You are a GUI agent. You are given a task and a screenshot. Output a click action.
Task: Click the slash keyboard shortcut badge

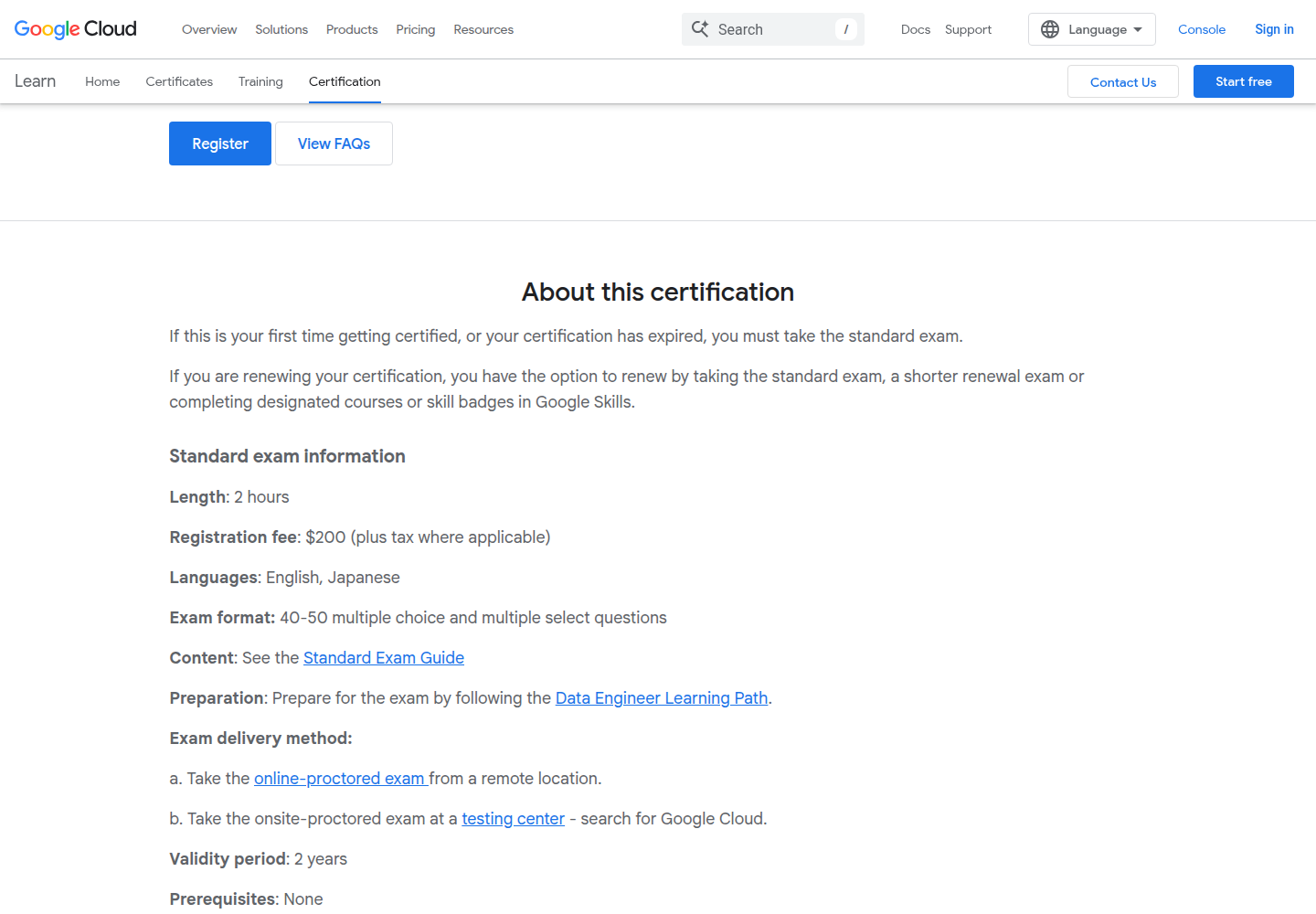pyautogui.click(x=846, y=29)
